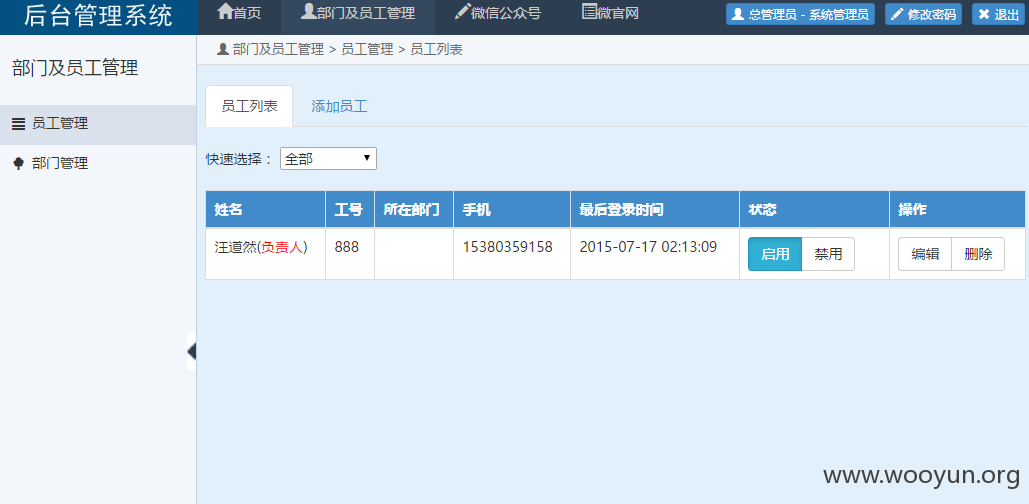Viewport: 1029px width, 504px height.
Task: Click the pencil icon beside 微信公众号
Action: pyautogui.click(x=463, y=11)
